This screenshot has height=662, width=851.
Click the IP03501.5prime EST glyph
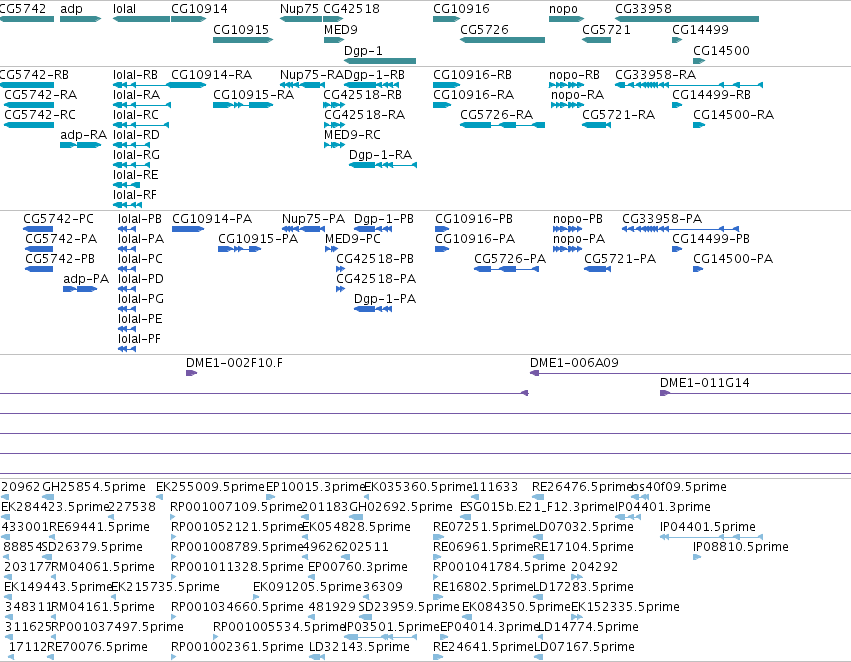coord(380,636)
